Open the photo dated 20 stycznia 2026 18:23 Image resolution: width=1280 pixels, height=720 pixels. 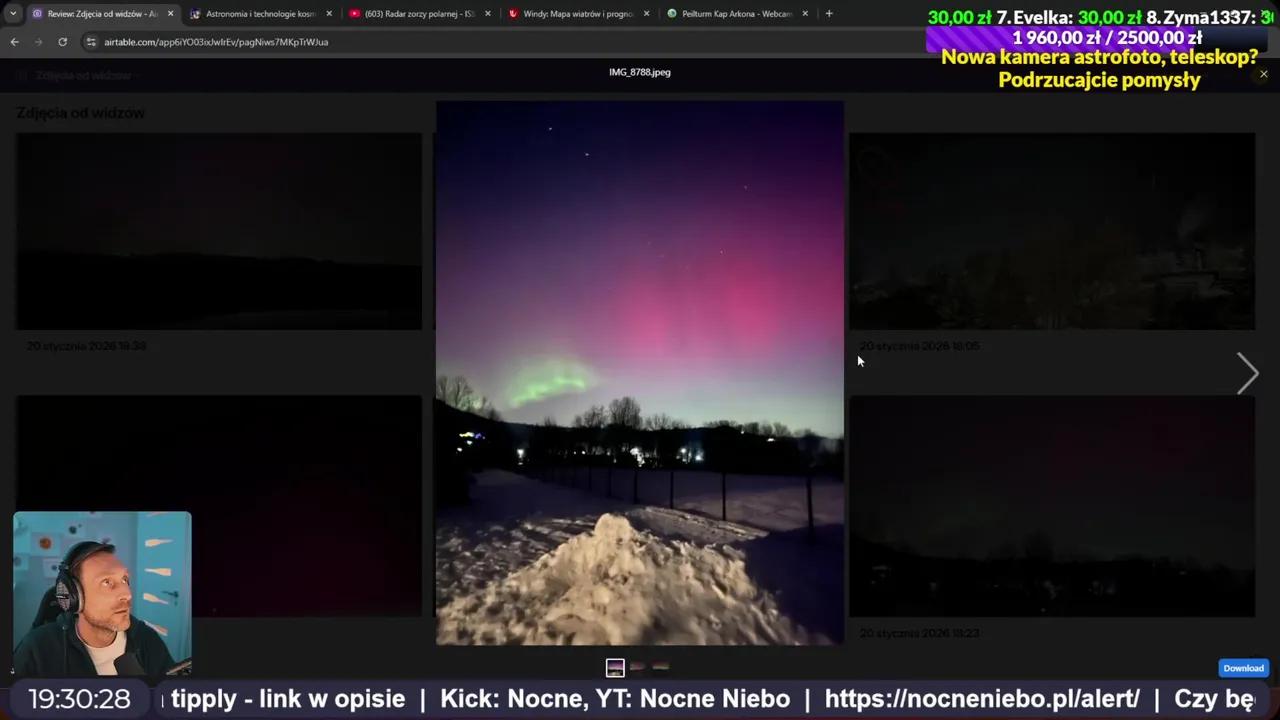tap(1052, 507)
